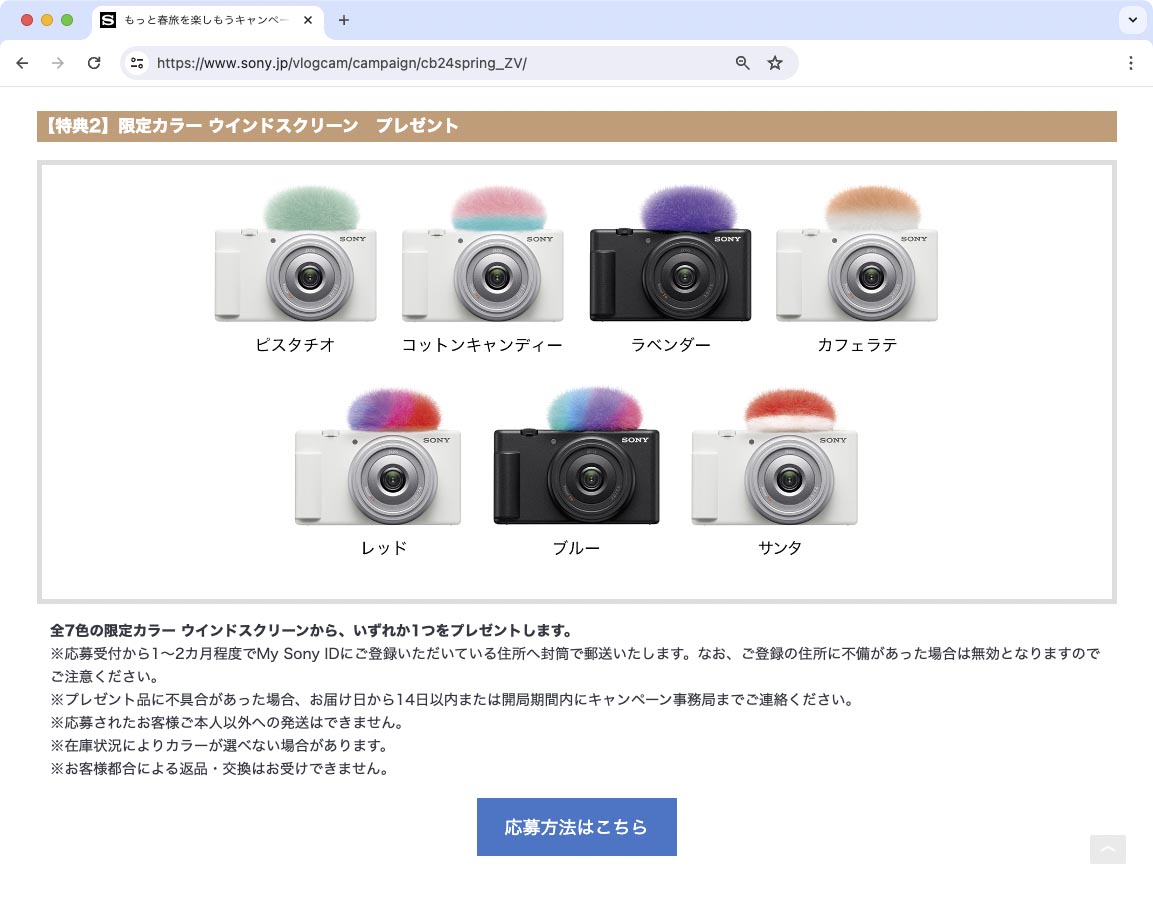Viewport: 1153px width, 900px height.
Task: Click the browser reload icon
Action: pos(94,62)
